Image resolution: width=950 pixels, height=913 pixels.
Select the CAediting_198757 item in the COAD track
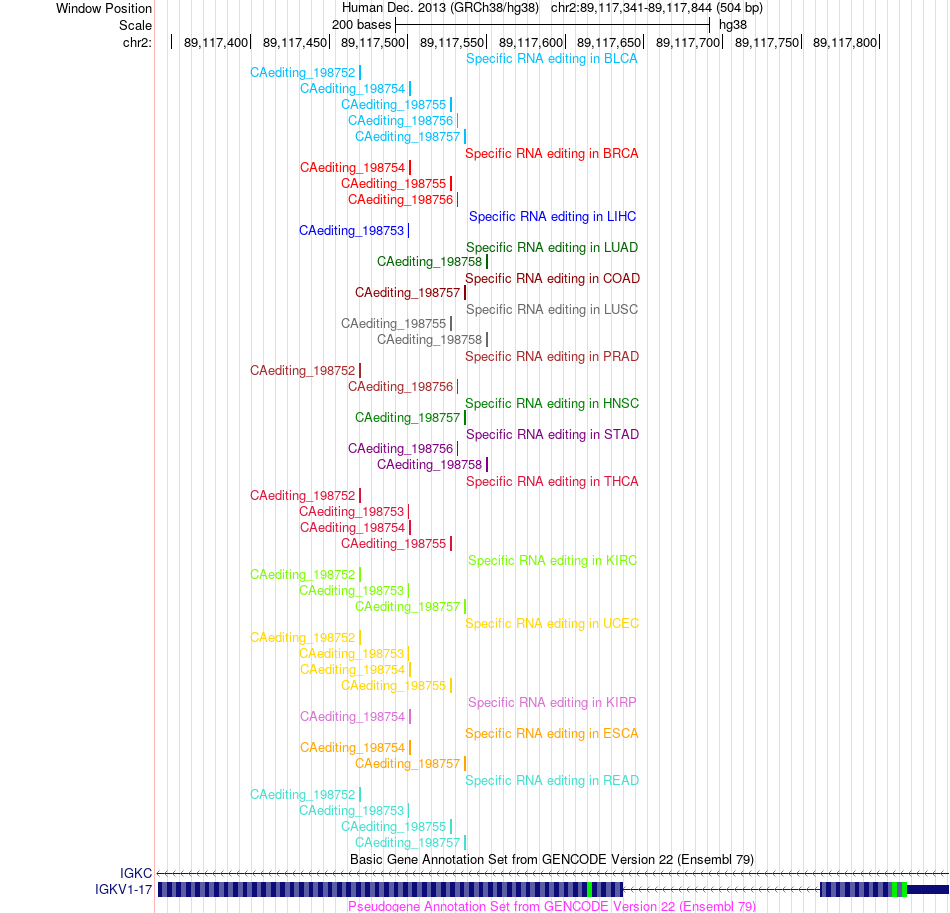click(408, 293)
